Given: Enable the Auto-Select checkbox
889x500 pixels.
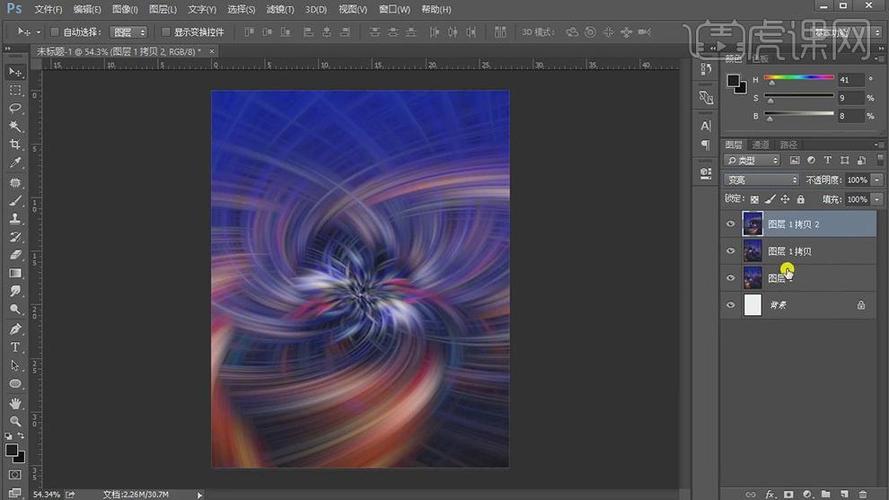Looking at the screenshot, I should point(54,32).
